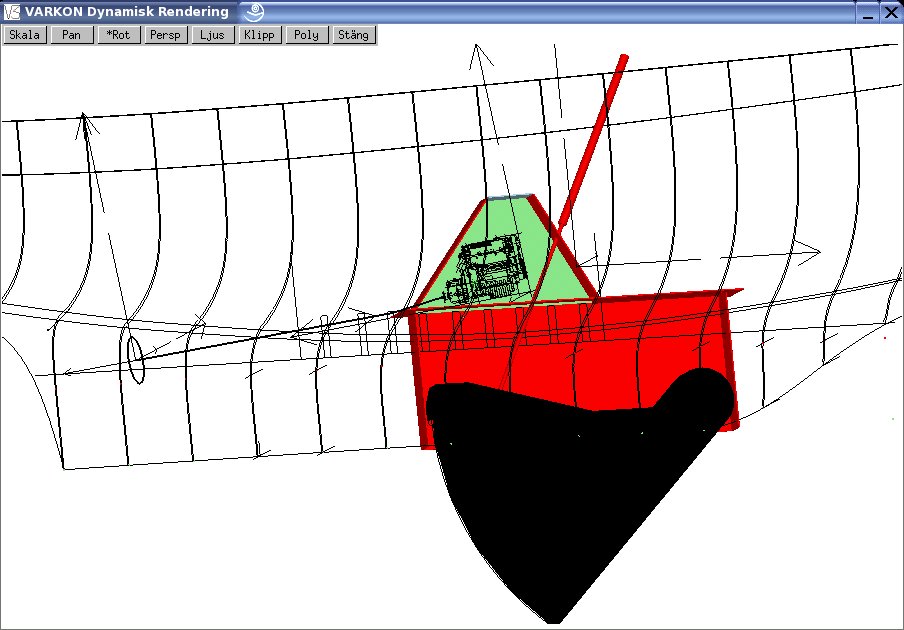This screenshot has height=630, width=904.
Task: Click the wireframe engine model inside cabin
Action: (489, 268)
